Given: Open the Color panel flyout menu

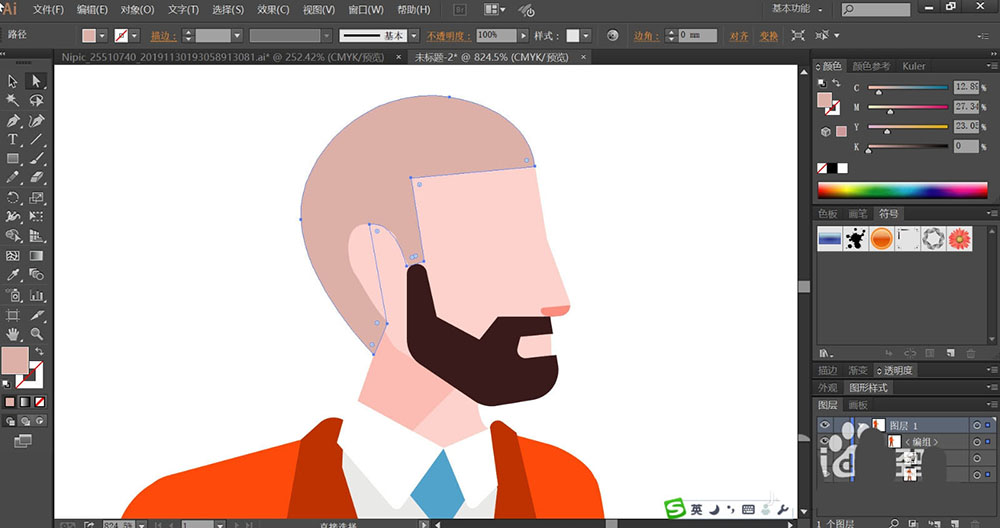Looking at the screenshot, I should click(x=991, y=66).
